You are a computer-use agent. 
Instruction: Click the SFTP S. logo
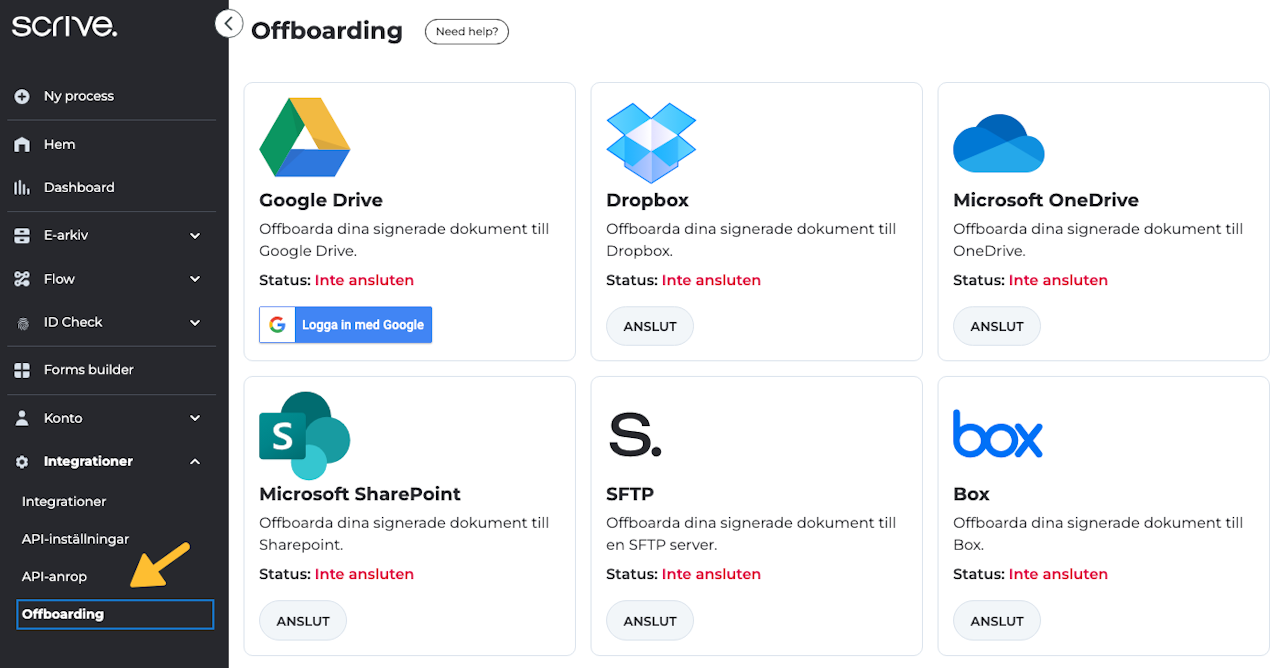[634, 434]
